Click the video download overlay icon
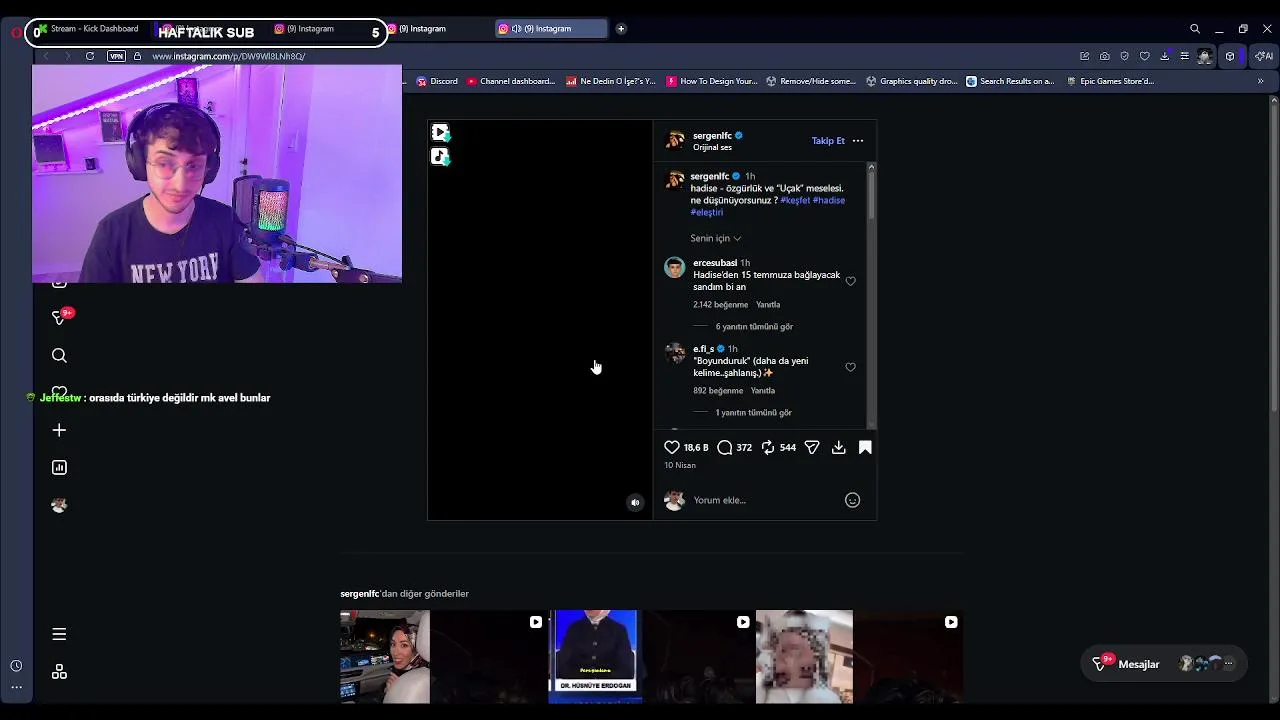 click(440, 132)
